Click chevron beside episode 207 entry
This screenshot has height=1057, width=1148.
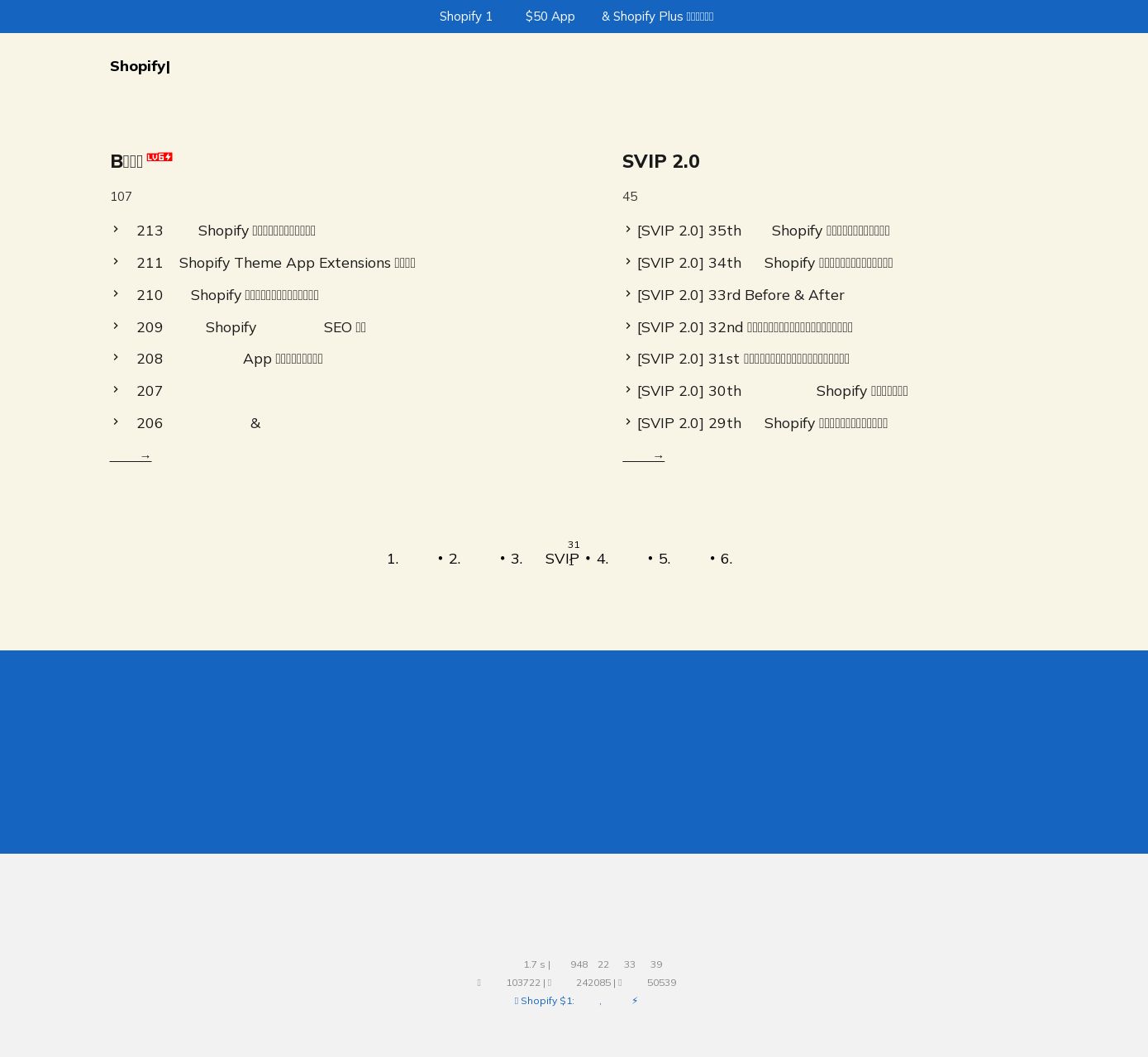[x=116, y=389]
